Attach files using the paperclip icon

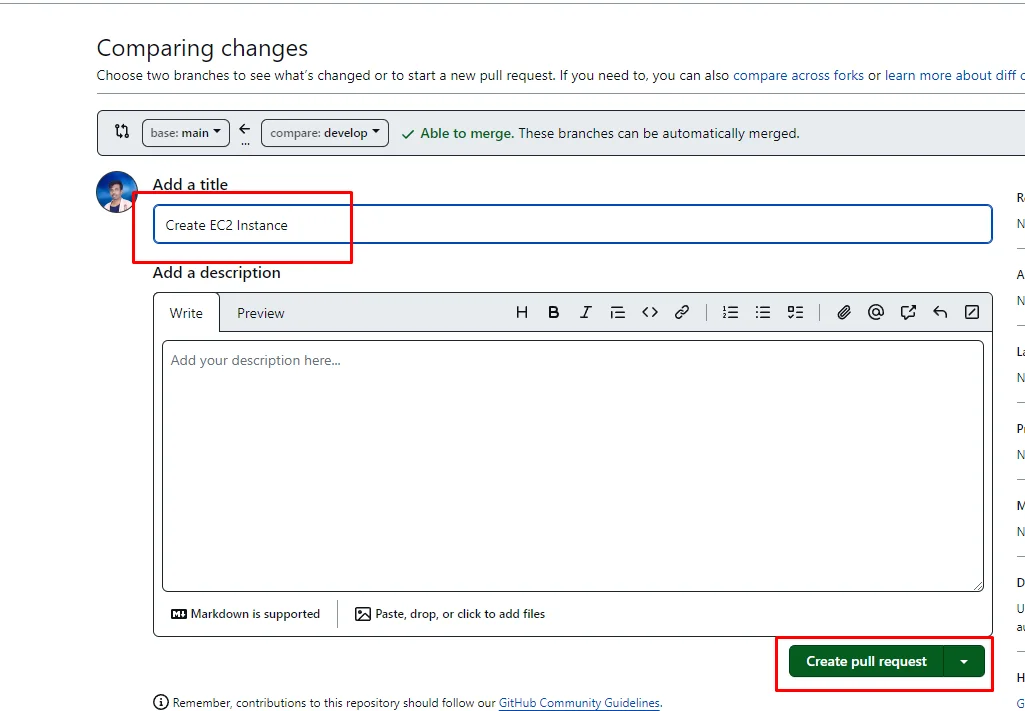tap(844, 312)
